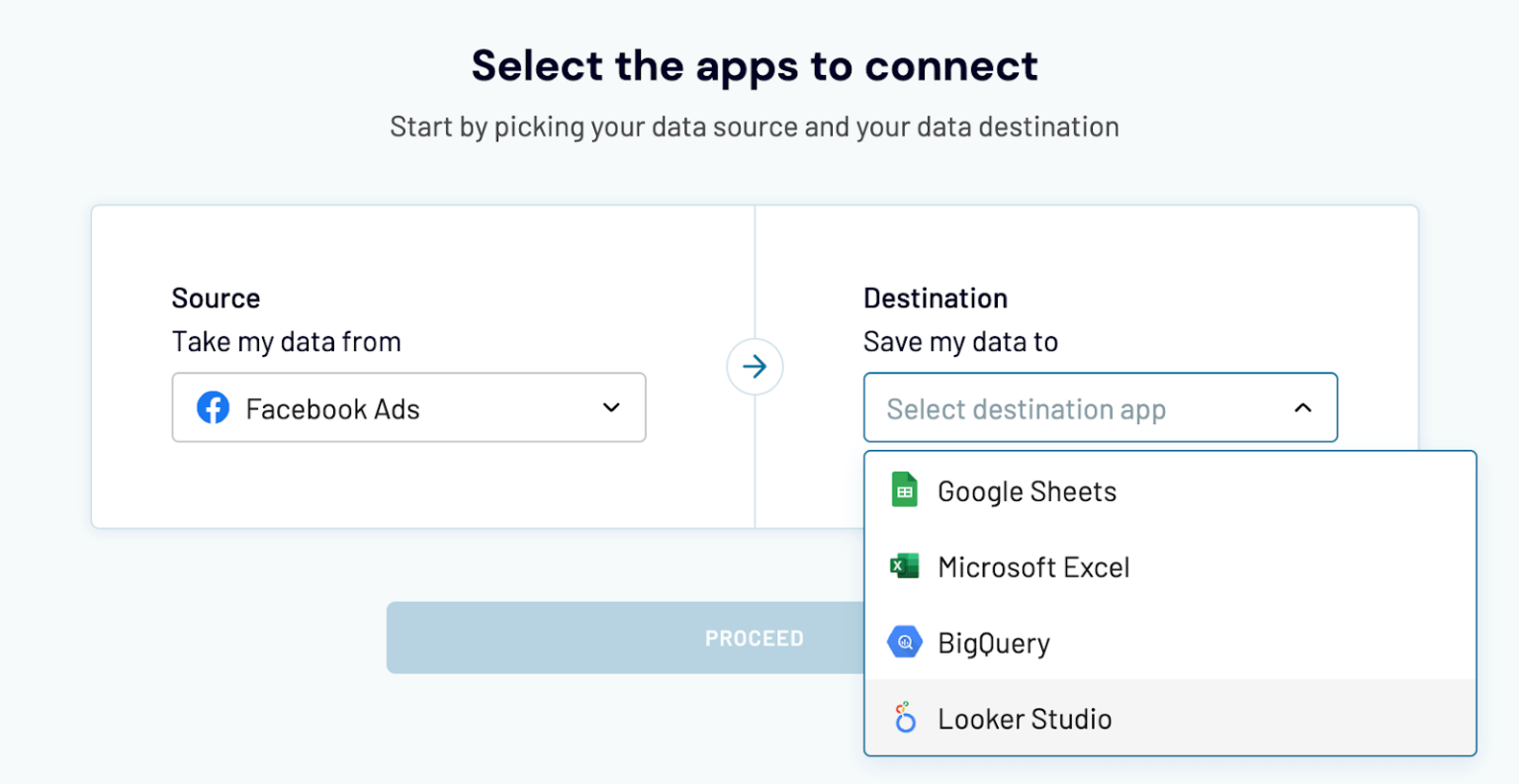
Task: Select Microsoft Excel as the destination
Action: [x=1033, y=566]
